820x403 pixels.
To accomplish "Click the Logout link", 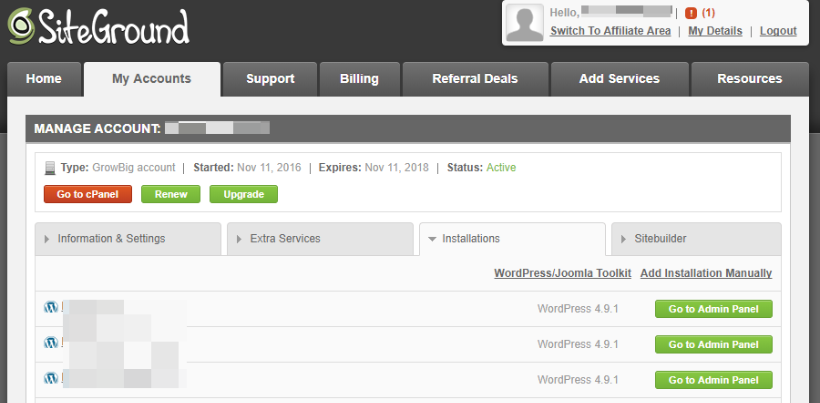I will (x=778, y=31).
